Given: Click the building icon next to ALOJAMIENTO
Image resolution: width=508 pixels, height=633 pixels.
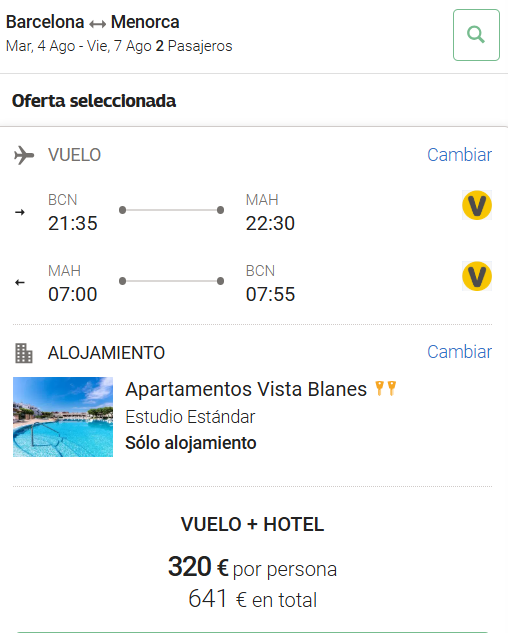Looking at the screenshot, I should click(23, 353).
